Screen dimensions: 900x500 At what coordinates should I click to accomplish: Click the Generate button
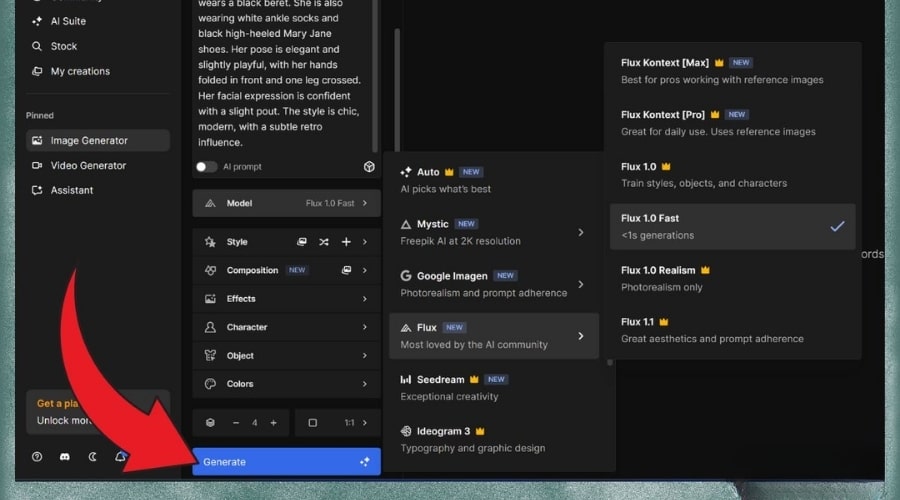click(286, 462)
